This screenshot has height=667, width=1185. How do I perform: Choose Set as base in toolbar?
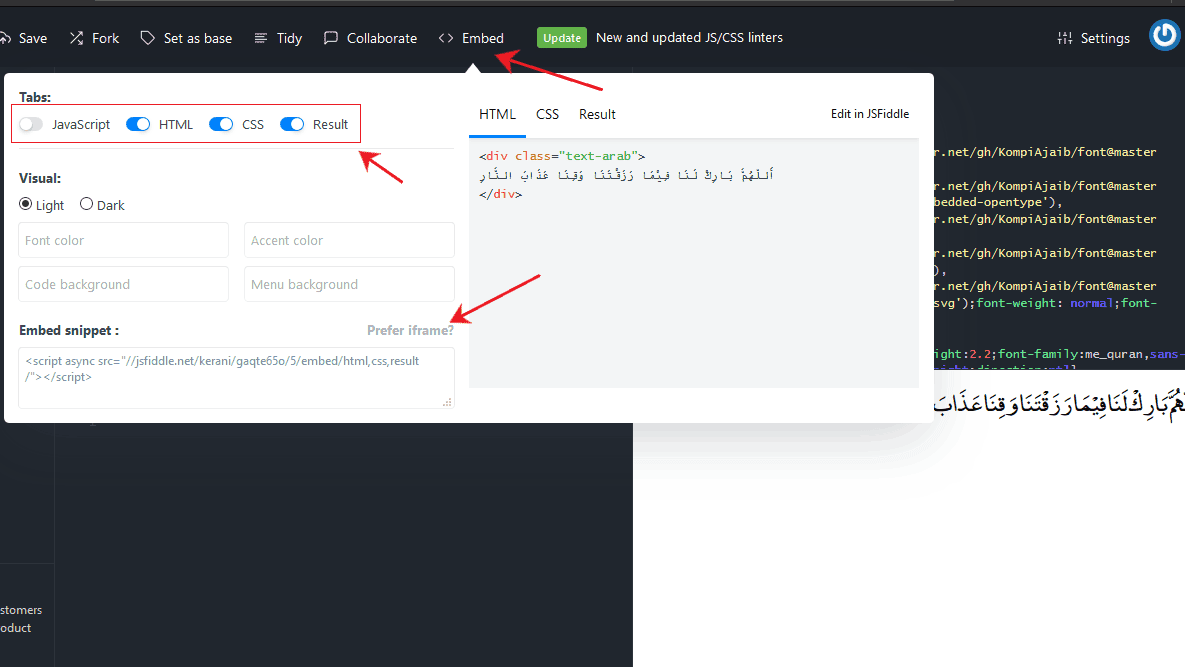[197, 38]
